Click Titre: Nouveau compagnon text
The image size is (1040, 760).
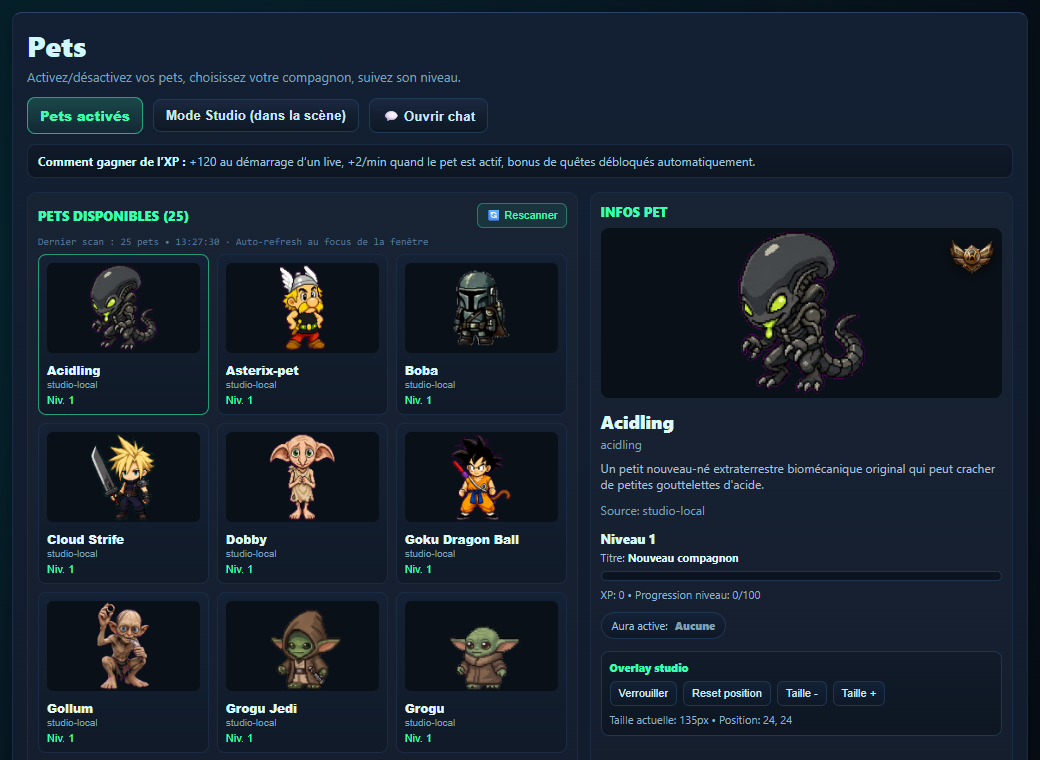(669, 558)
